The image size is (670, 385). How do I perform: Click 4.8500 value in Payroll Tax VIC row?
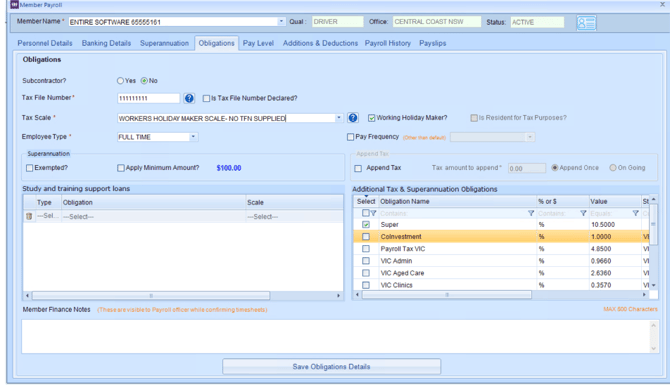pyautogui.click(x=601, y=249)
